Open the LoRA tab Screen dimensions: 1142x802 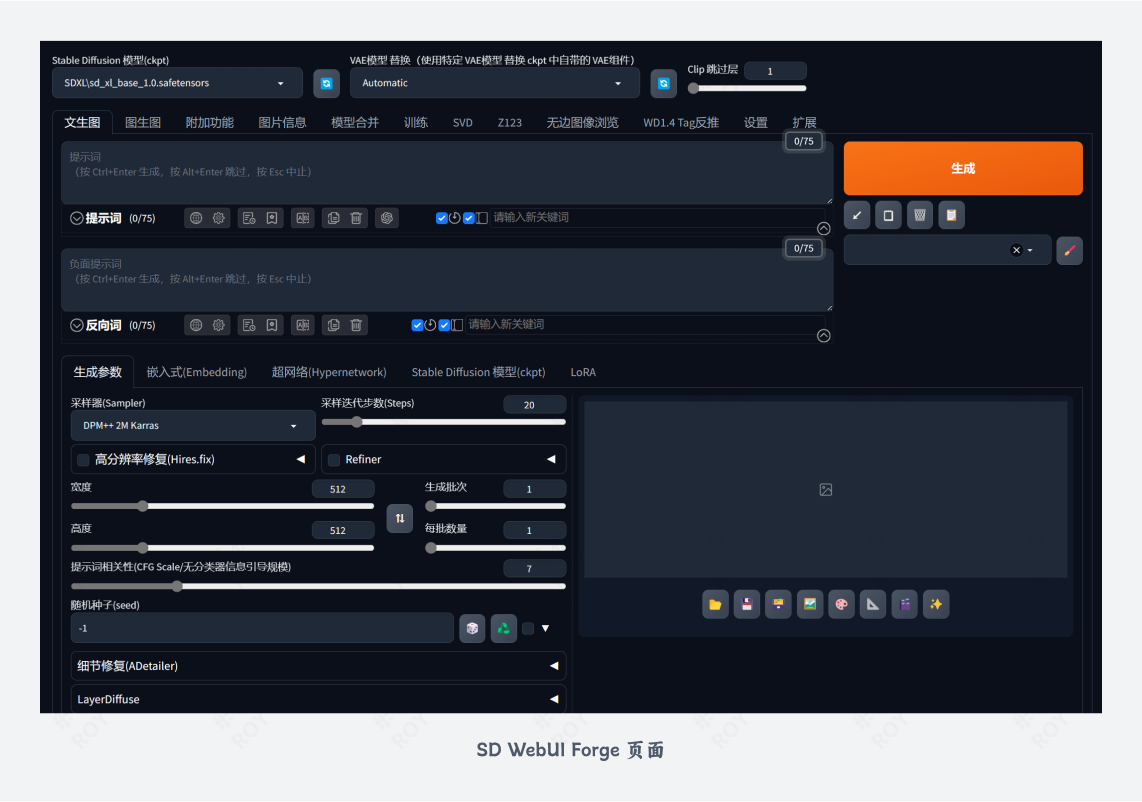[x=583, y=372]
